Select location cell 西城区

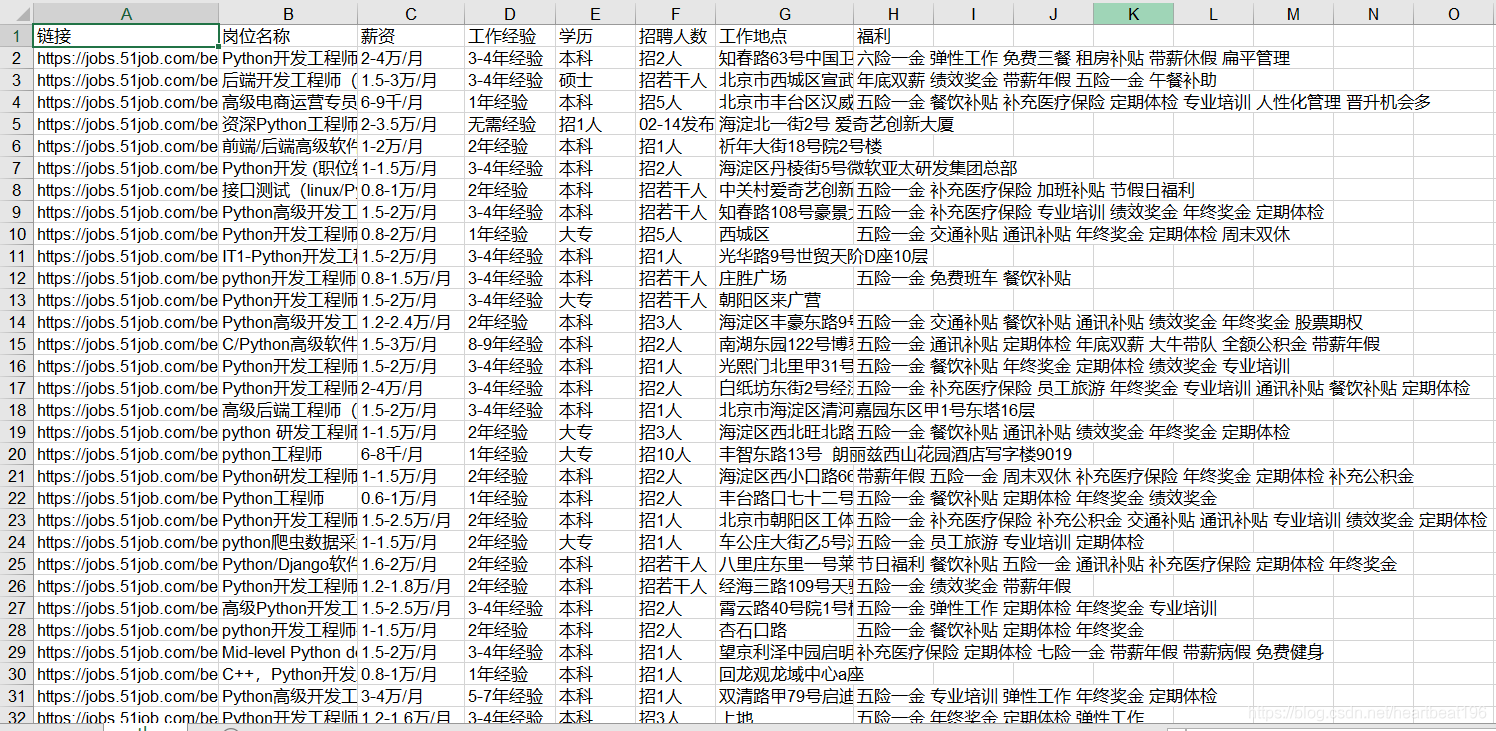[784, 234]
